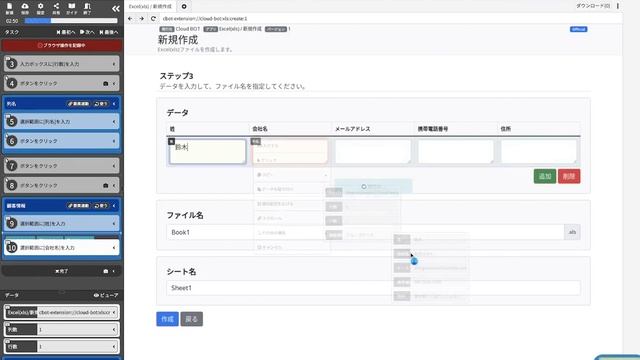Expand arrow on task 4 row
The image size is (640, 360).
click(x=114, y=83)
